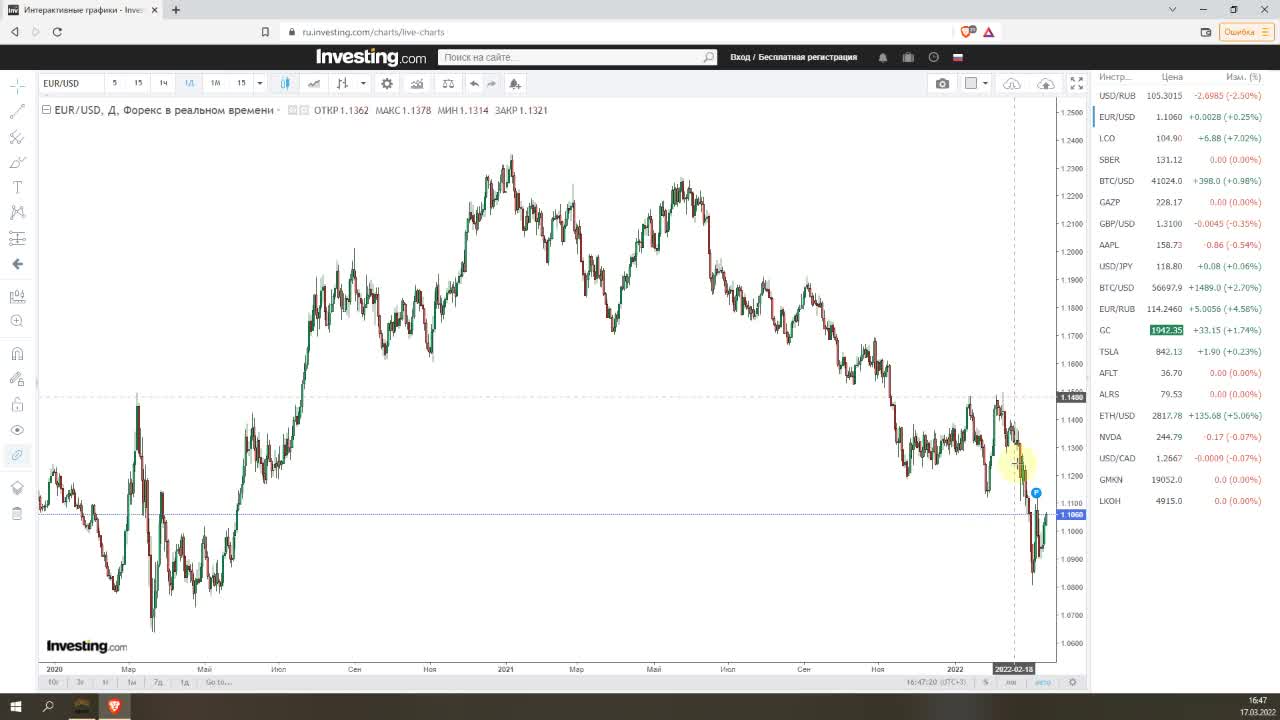Activate the zoom in magnifier tool
Image resolution: width=1280 pixels, height=720 pixels.
pos(17,321)
